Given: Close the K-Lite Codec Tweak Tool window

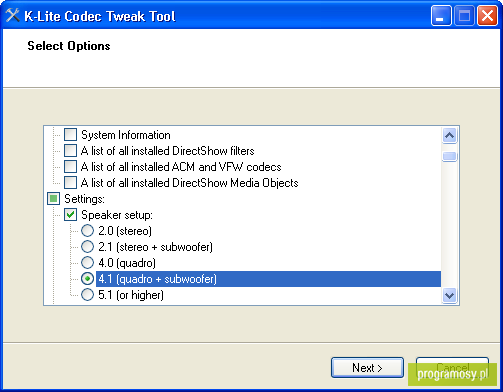Looking at the screenshot, I should [487, 16].
